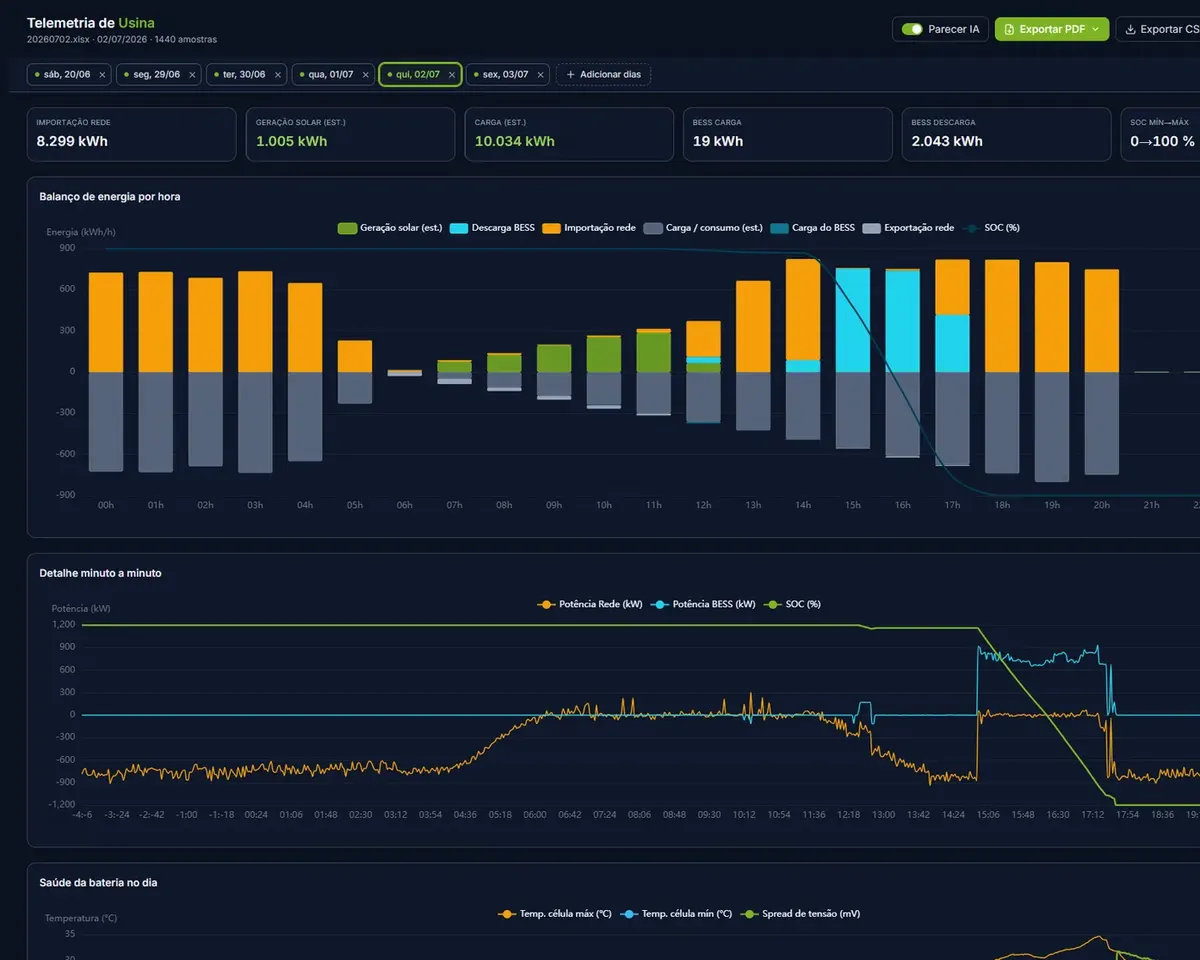The image size is (1200, 960).
Task: Toggle Geração solar (est.) legend series
Action: pos(390,228)
